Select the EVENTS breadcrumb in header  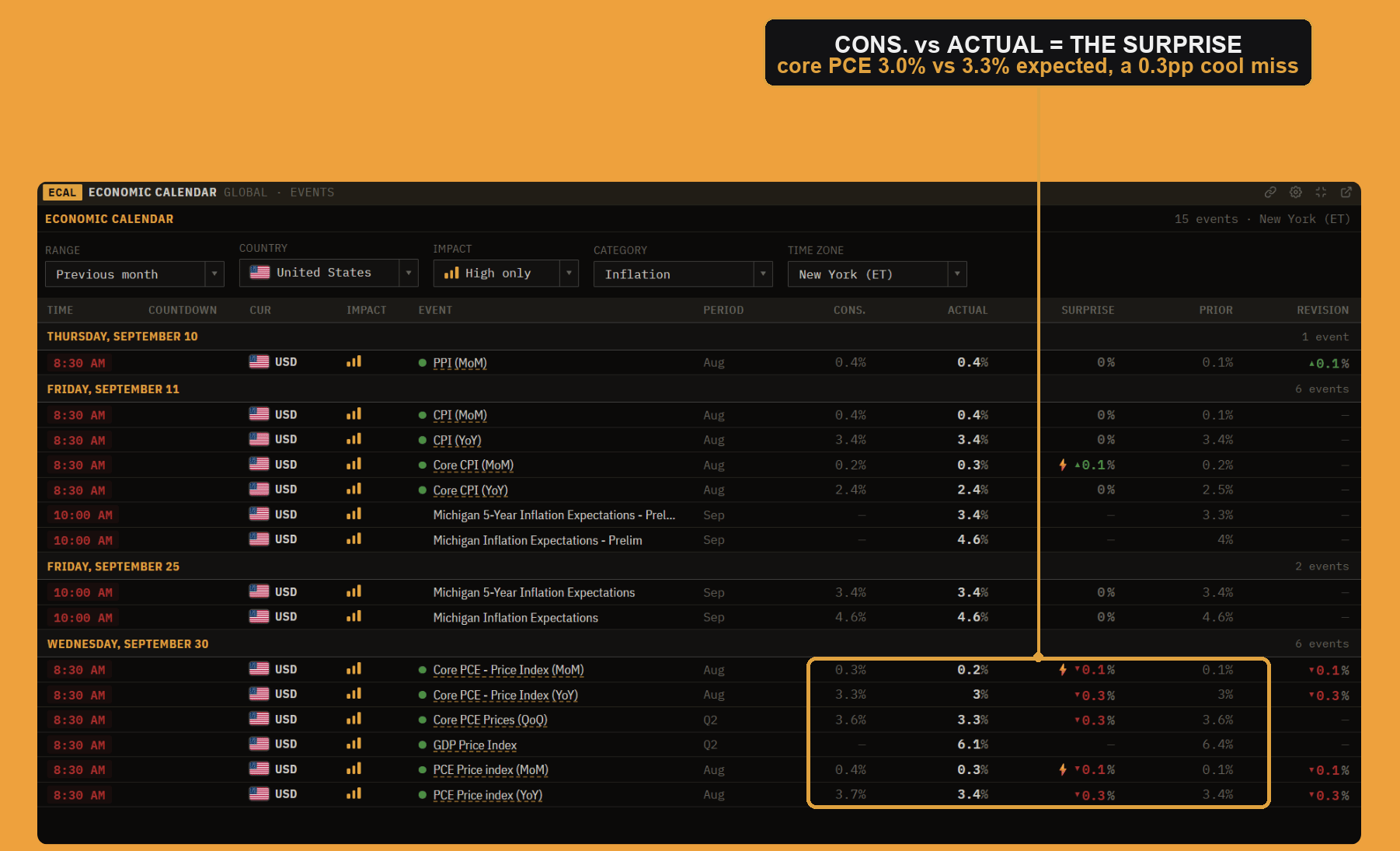click(x=312, y=192)
